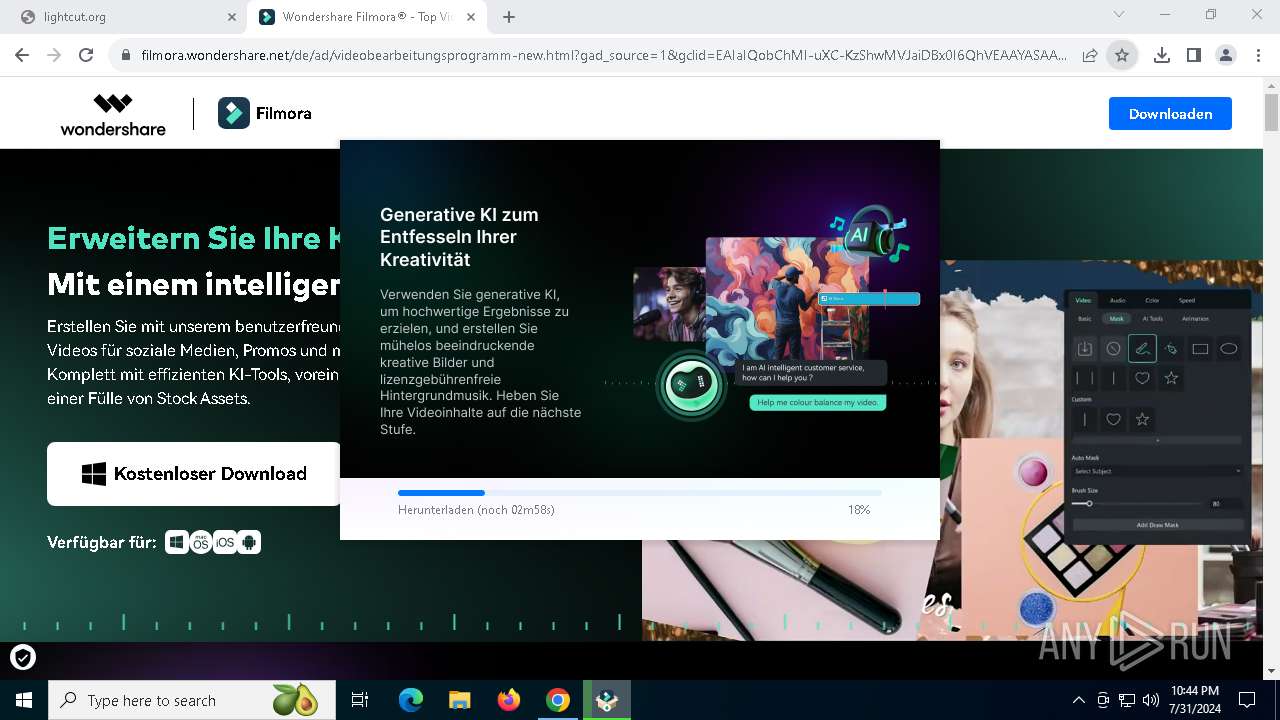Open volume control in tray
Image resolution: width=1280 pixels, height=720 pixels.
pyautogui.click(x=1151, y=700)
